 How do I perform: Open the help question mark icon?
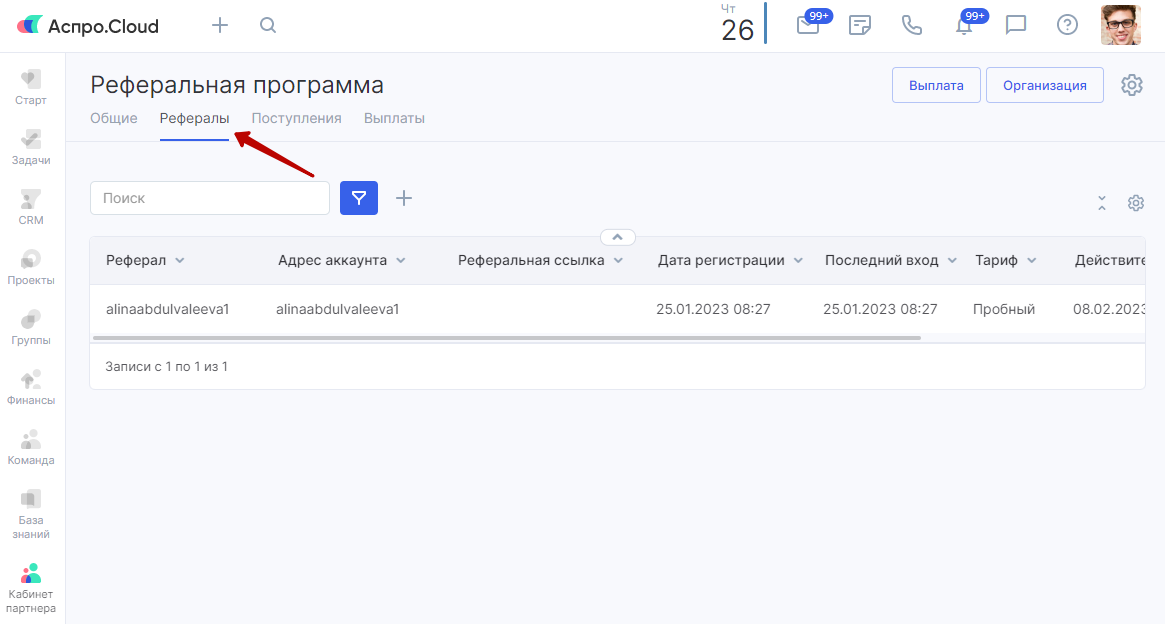click(1068, 25)
